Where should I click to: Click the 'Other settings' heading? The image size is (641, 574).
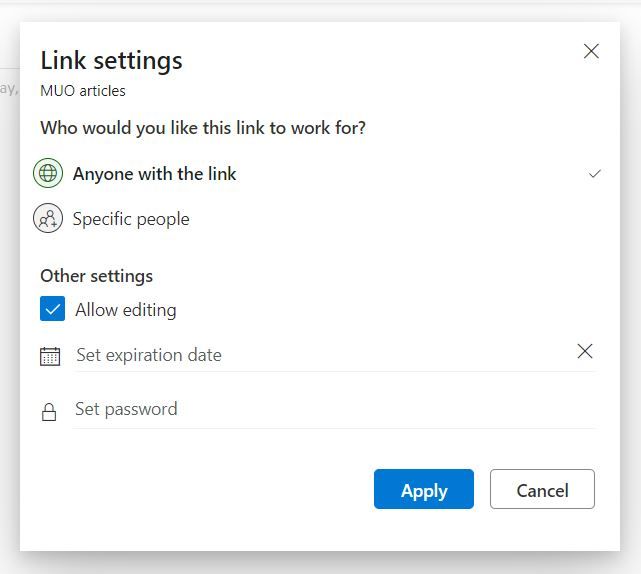click(x=97, y=276)
